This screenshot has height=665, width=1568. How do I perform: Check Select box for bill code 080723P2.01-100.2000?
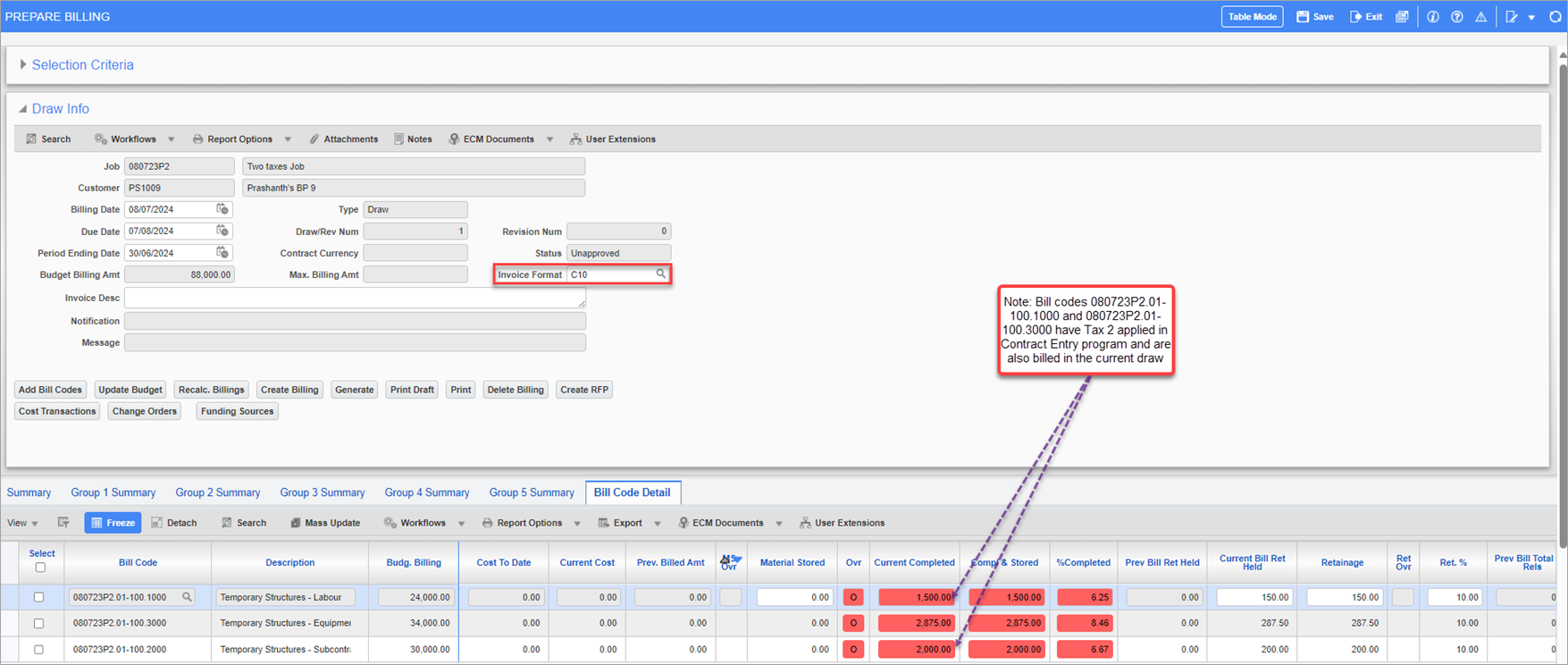coord(38,650)
